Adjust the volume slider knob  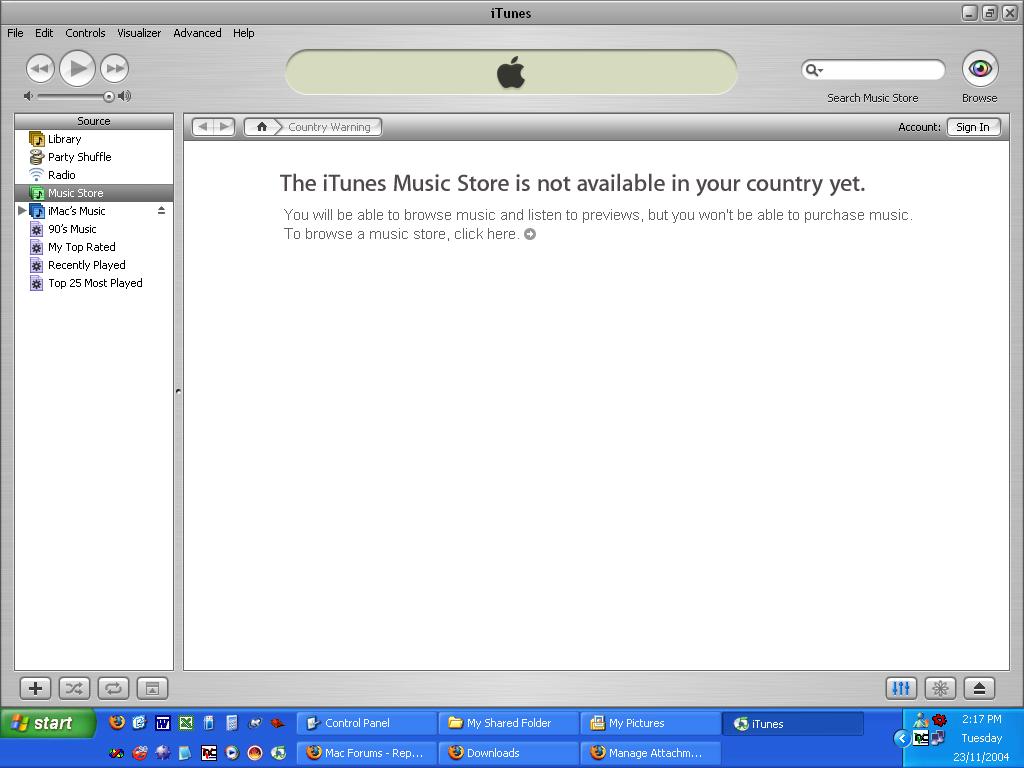[108, 97]
